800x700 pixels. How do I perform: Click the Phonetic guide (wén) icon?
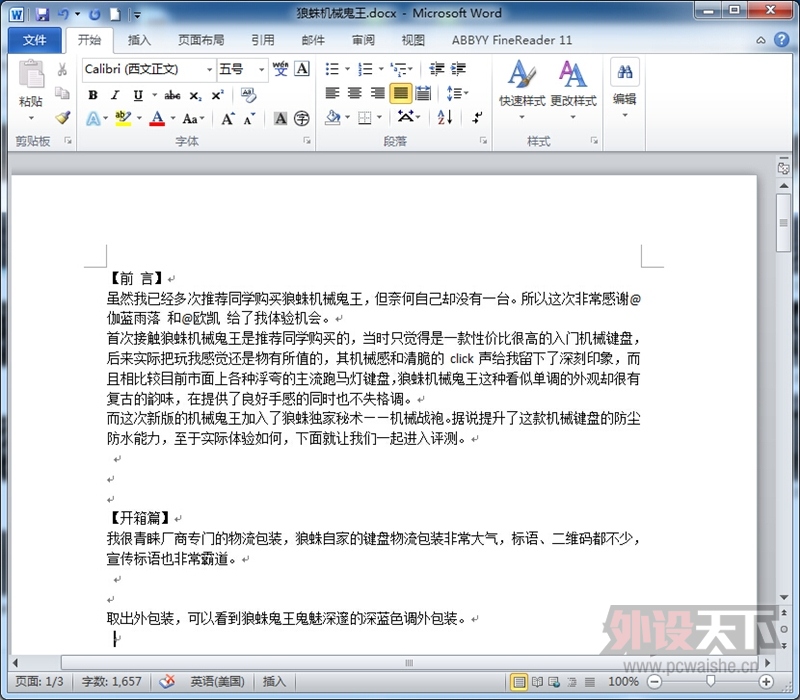tap(280, 68)
